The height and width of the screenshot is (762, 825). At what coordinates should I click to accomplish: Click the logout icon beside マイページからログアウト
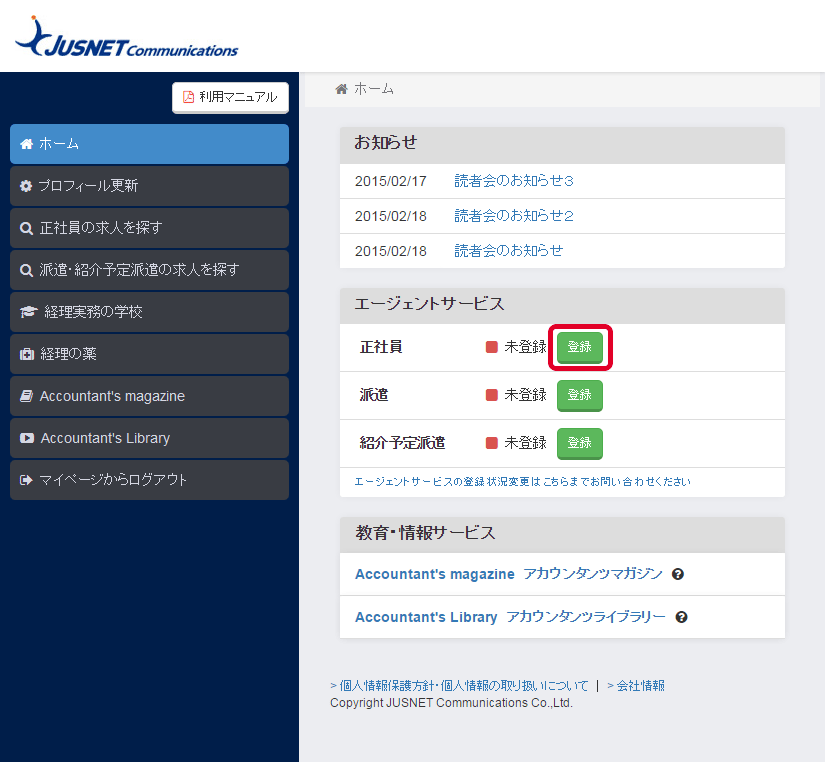(x=26, y=480)
